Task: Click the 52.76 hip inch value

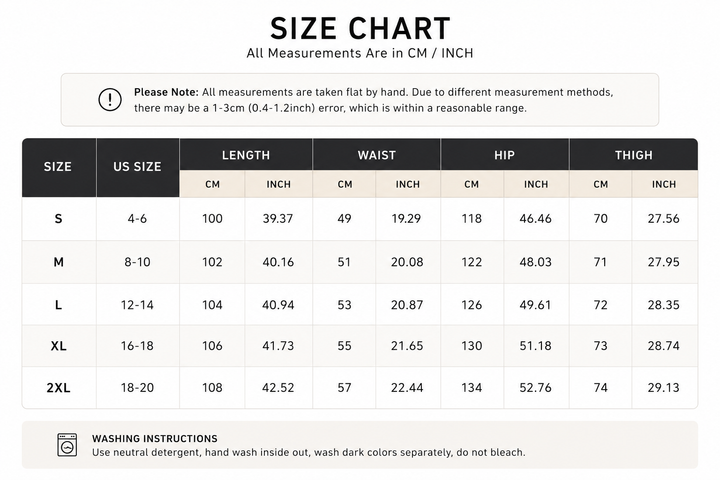Action: (535, 388)
